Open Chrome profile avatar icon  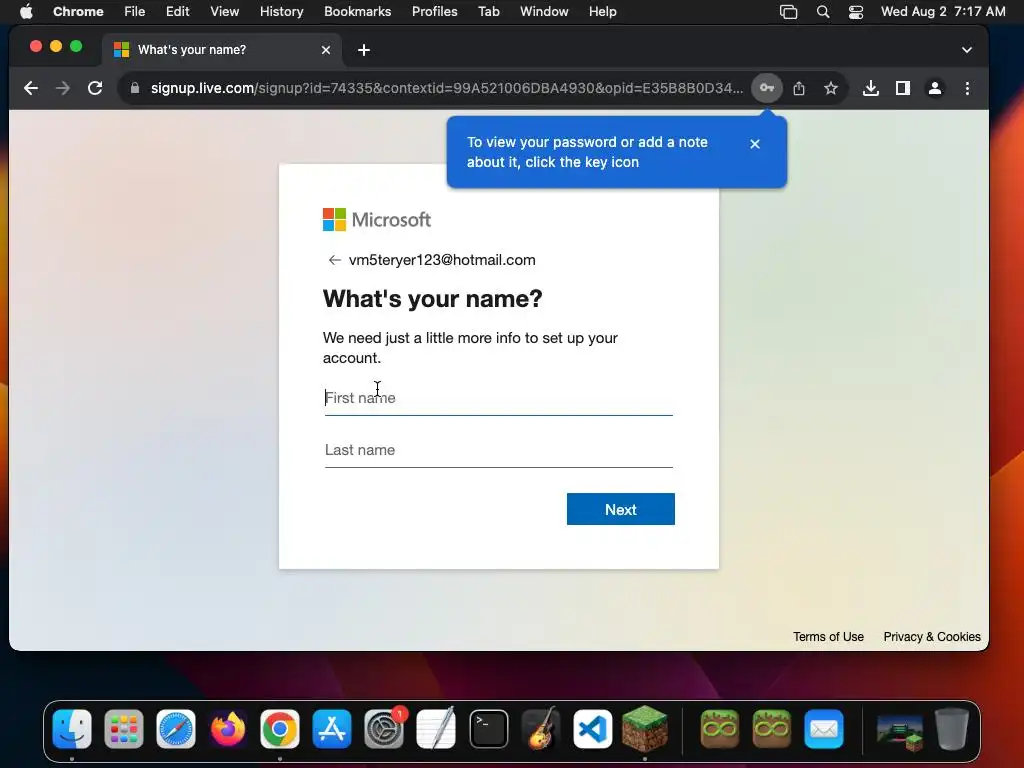click(x=935, y=88)
